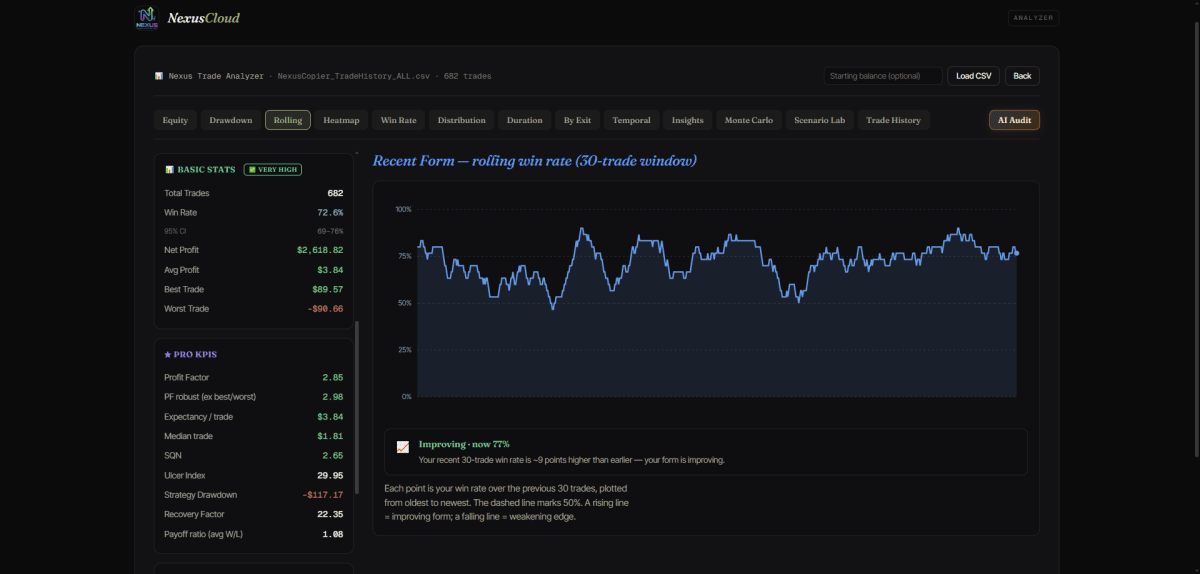Click the improving trend chart icon

coord(402,447)
